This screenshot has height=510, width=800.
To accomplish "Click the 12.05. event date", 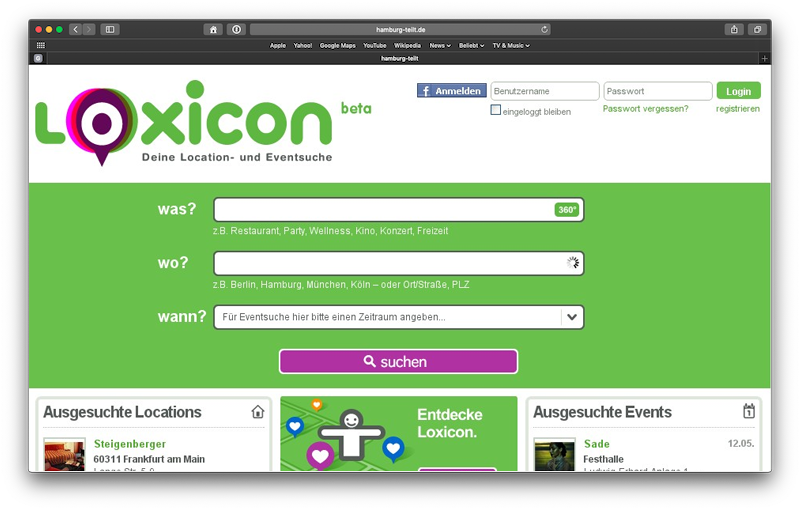I will (x=741, y=443).
